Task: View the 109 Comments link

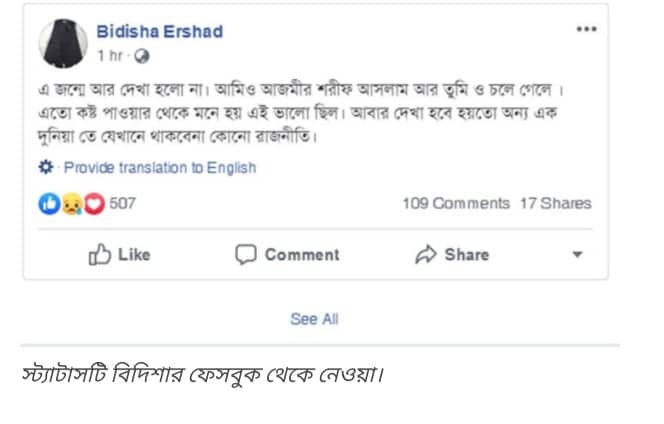Action: pos(455,204)
